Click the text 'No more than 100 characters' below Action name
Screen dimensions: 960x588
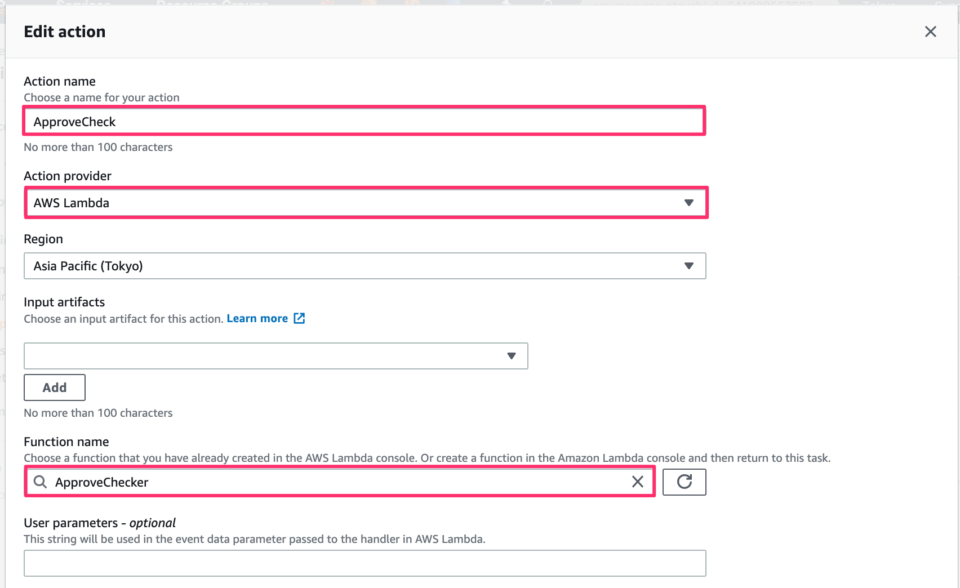coord(98,147)
